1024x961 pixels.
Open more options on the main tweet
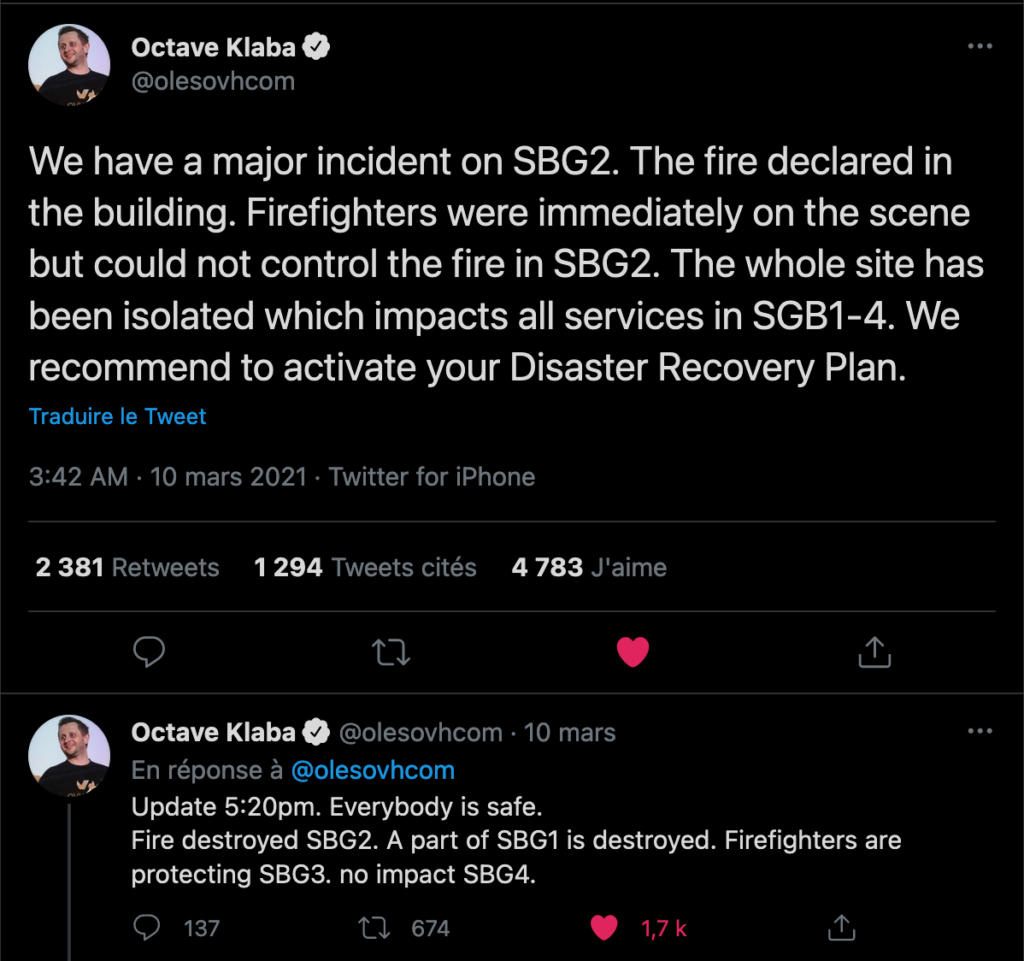[980, 47]
